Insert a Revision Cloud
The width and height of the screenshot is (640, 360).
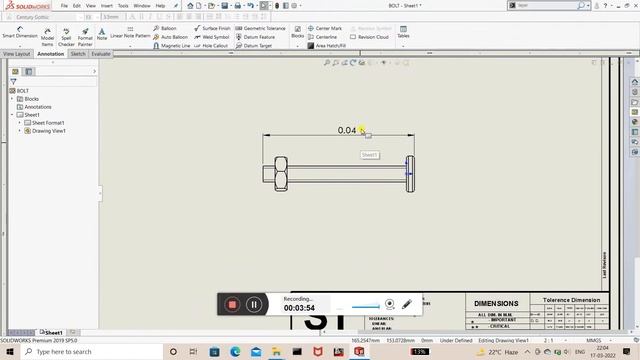point(369,37)
